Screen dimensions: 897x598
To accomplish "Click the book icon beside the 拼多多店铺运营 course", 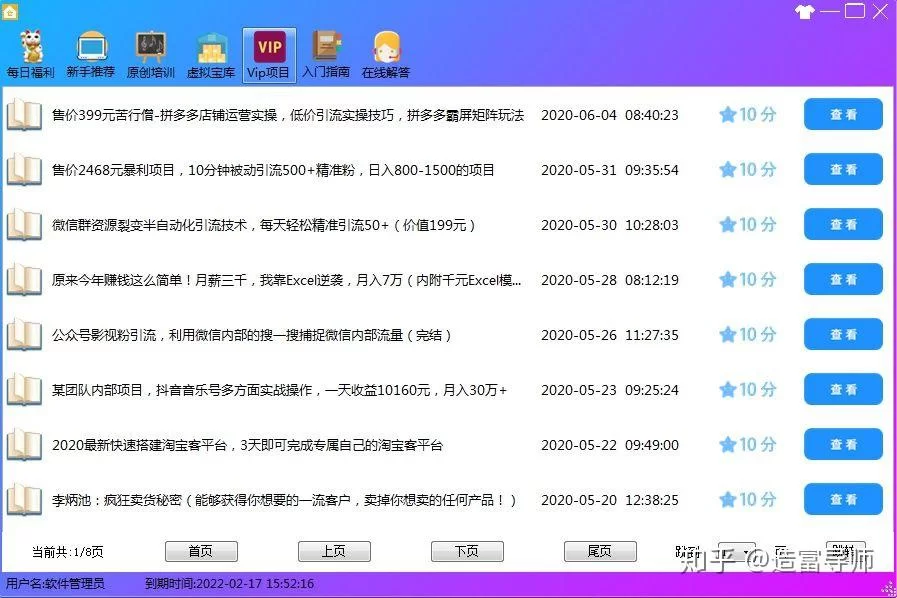I will click(x=24, y=115).
